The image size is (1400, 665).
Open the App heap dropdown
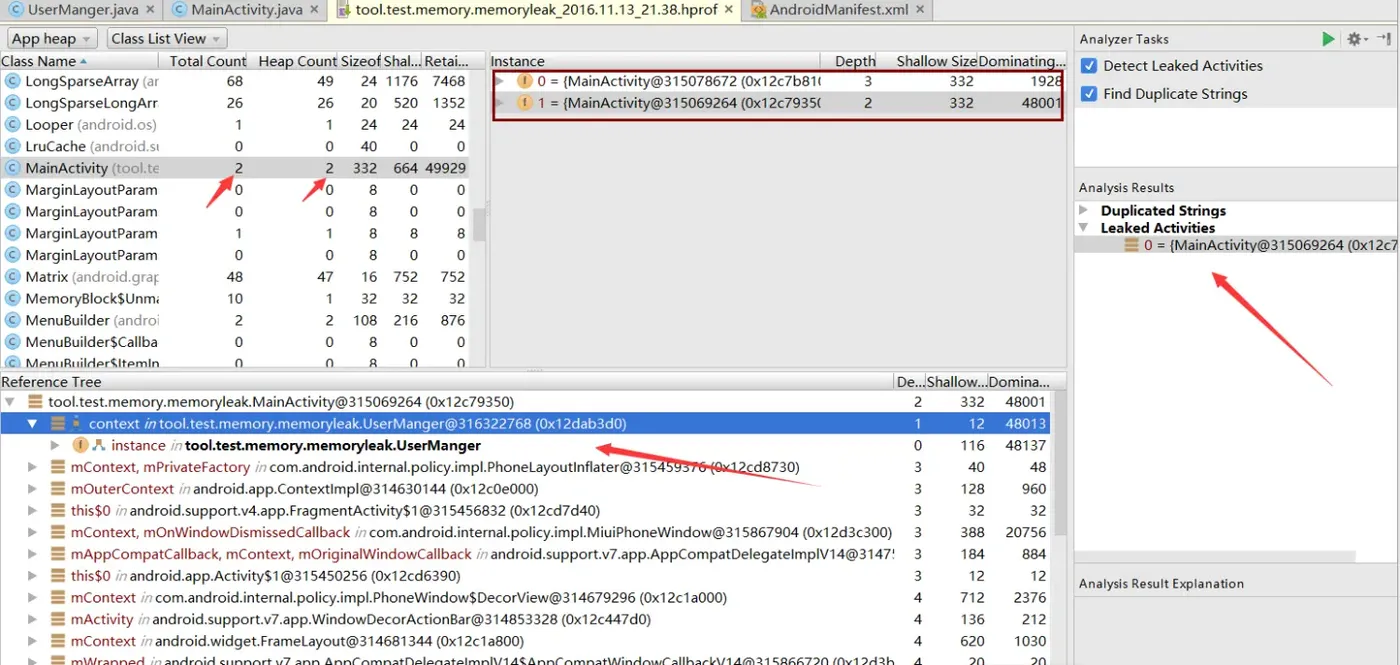[52, 39]
